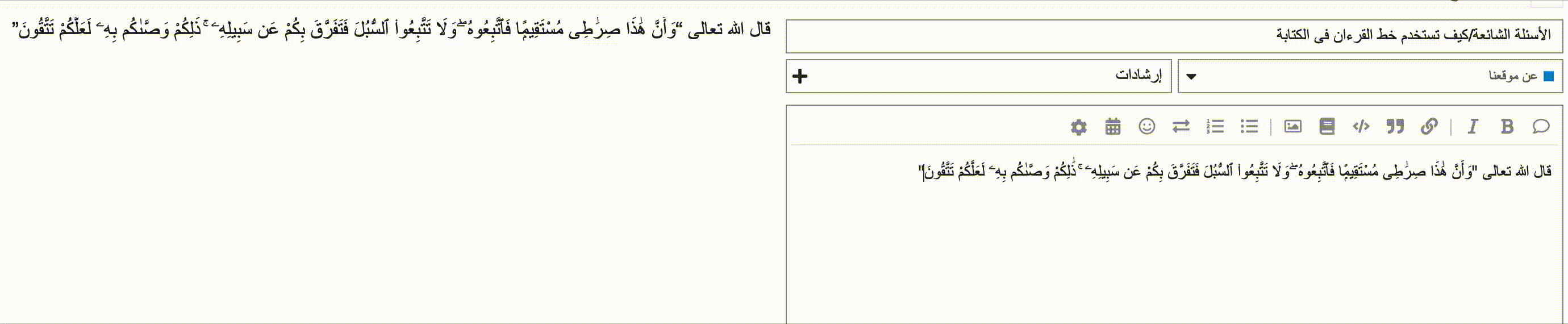Viewport: 1568px width, 324px height.
Task: Open editor options gear menu
Action: coord(1079,127)
